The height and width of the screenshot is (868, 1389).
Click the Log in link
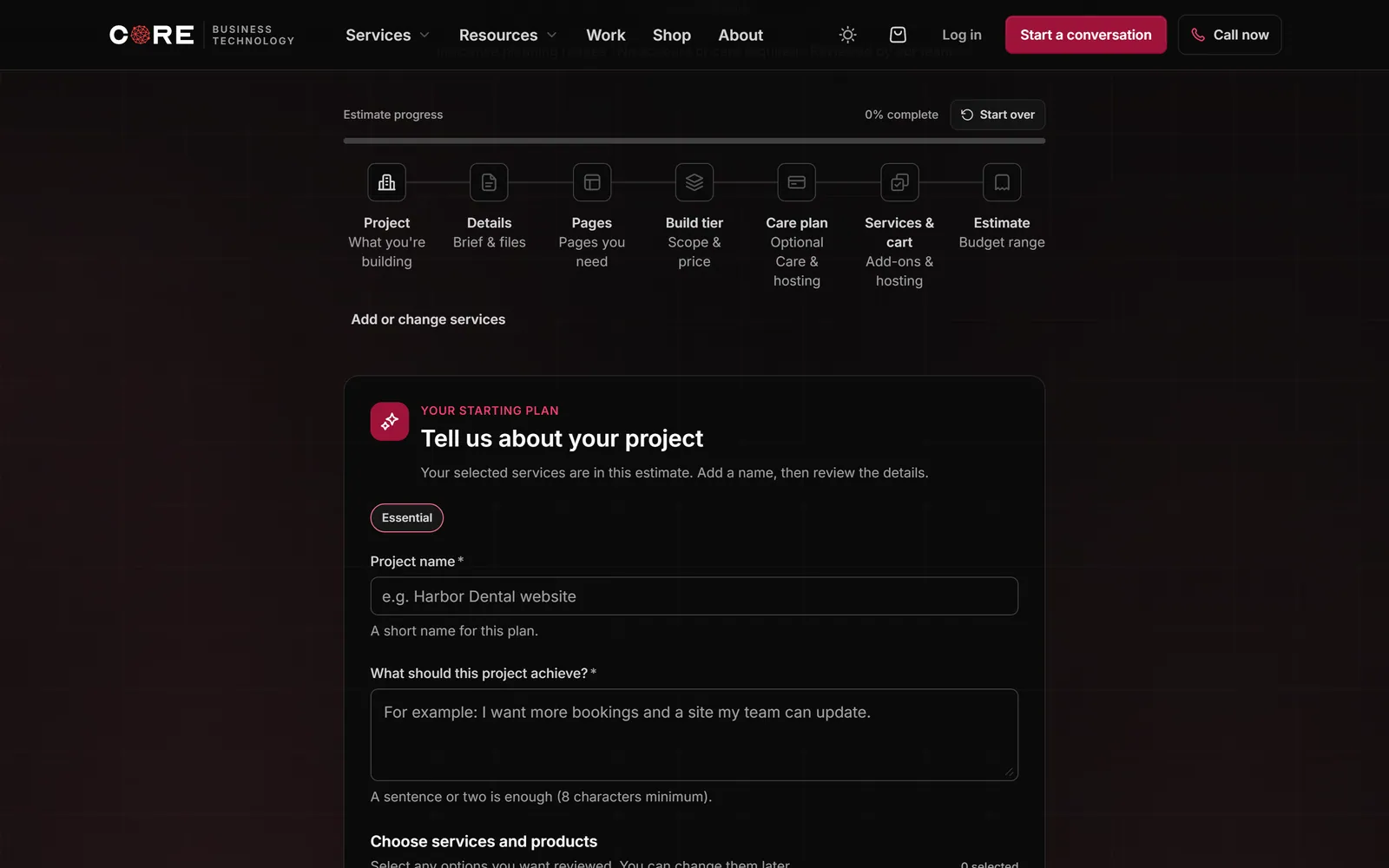coord(962,35)
